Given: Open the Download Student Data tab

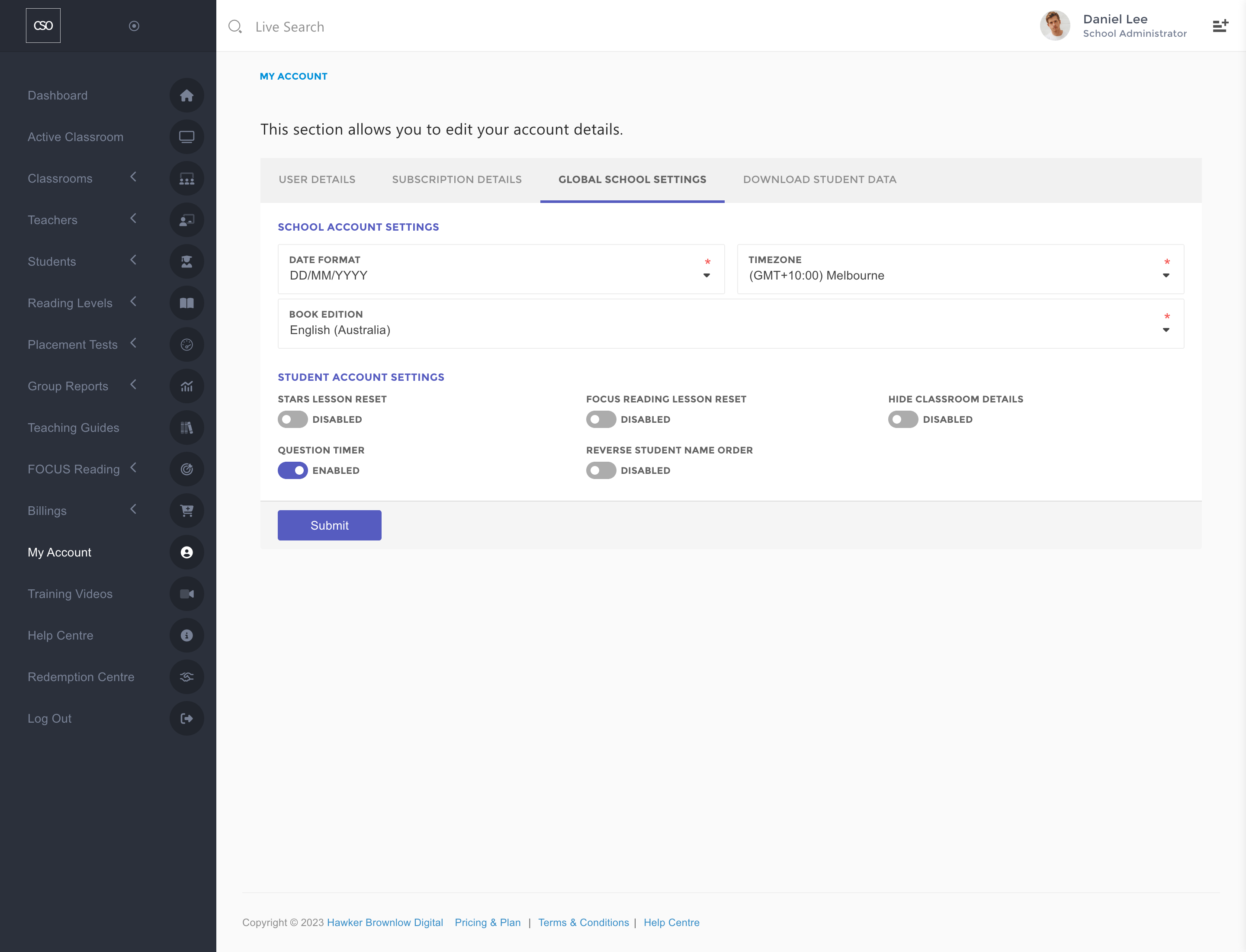Looking at the screenshot, I should tap(819, 180).
